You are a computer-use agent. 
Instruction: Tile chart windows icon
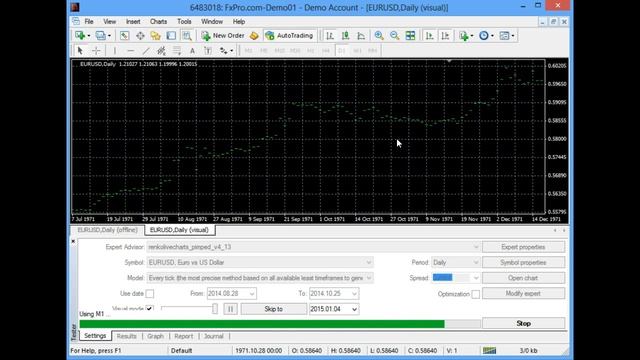(x=410, y=36)
